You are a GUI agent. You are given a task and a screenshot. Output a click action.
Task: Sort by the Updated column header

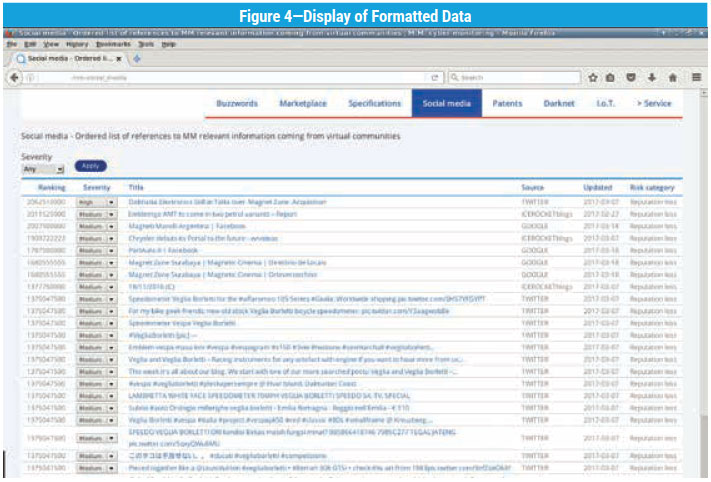point(598,187)
